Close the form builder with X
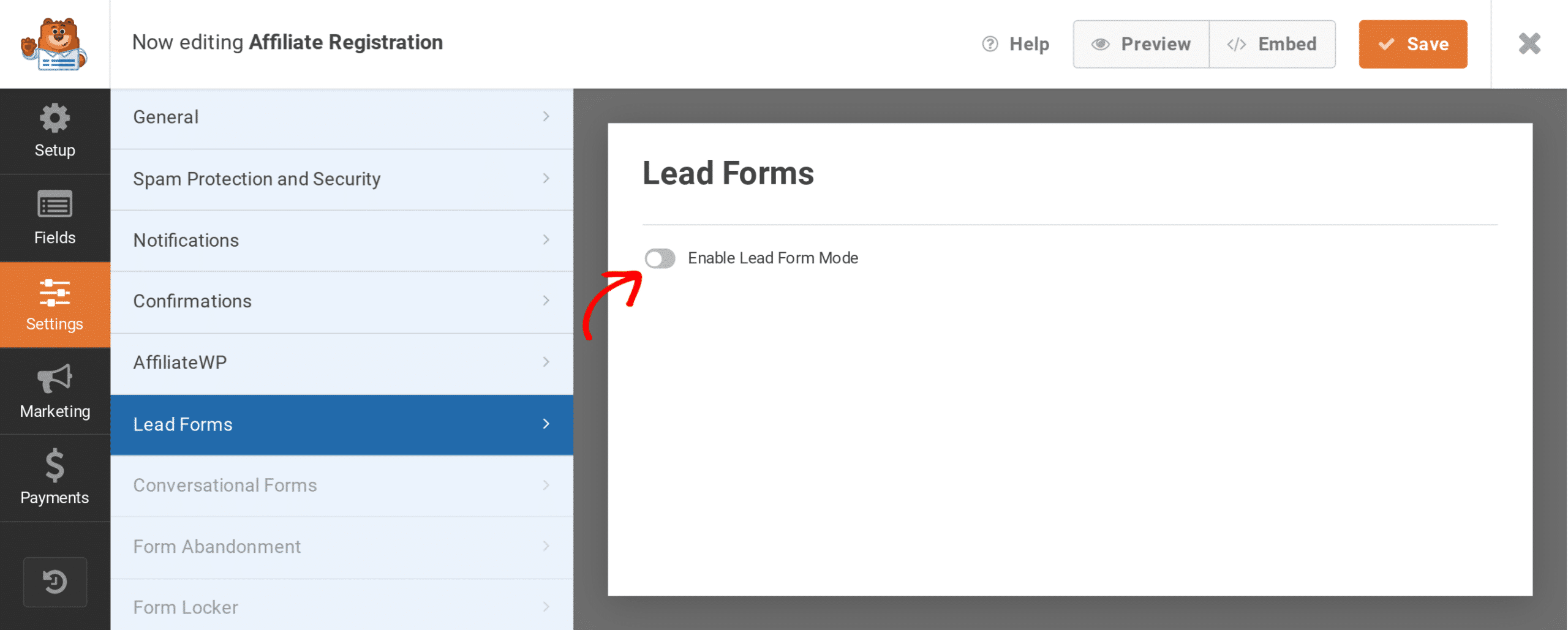Image resolution: width=1568 pixels, height=630 pixels. [x=1529, y=43]
